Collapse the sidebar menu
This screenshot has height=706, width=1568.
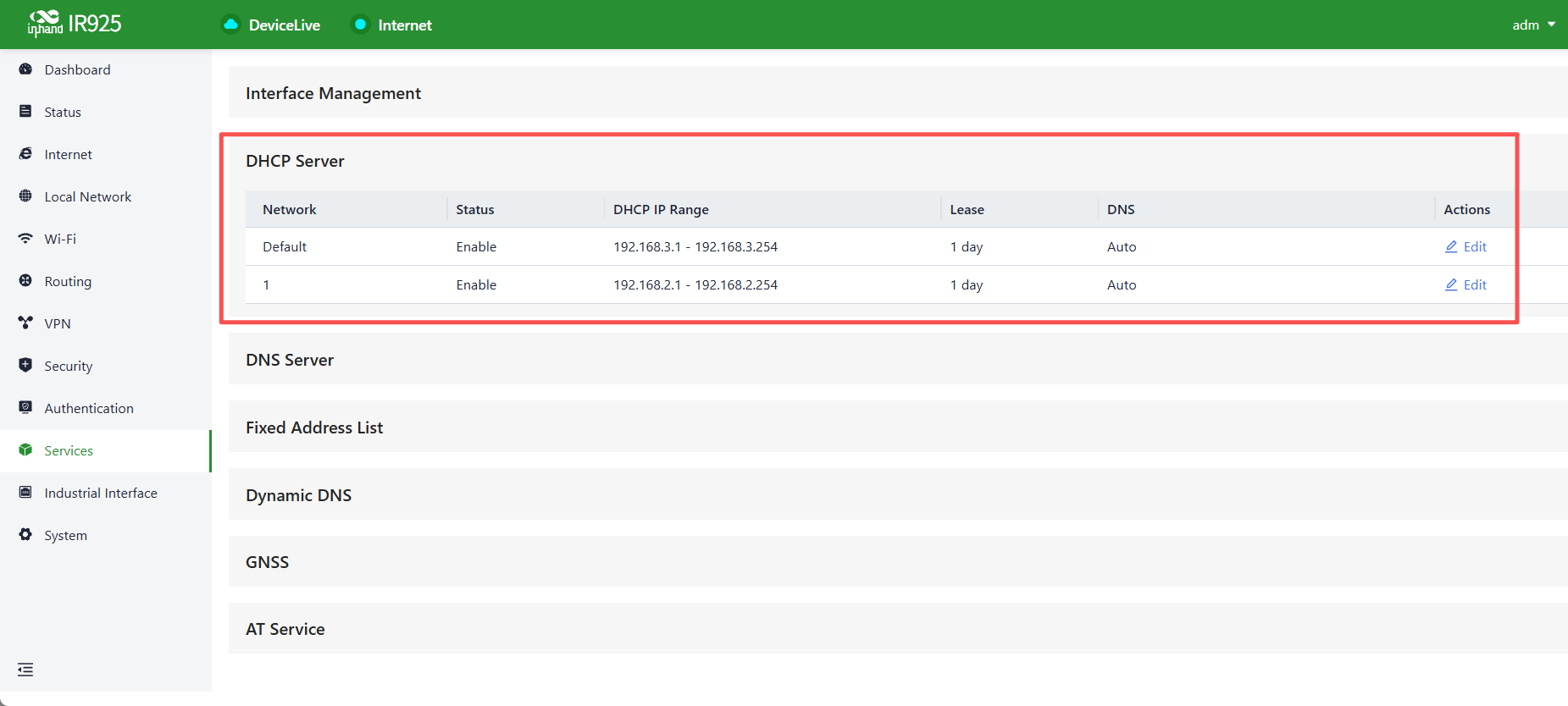pyautogui.click(x=25, y=670)
